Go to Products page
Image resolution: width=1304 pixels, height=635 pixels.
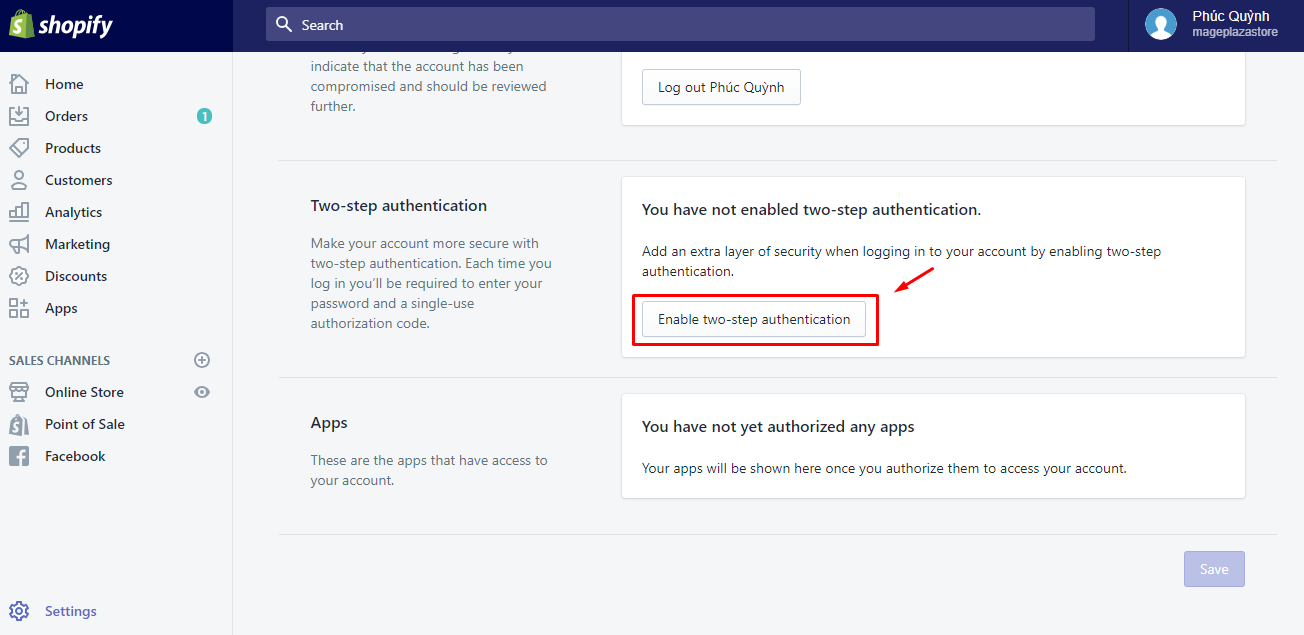point(73,148)
